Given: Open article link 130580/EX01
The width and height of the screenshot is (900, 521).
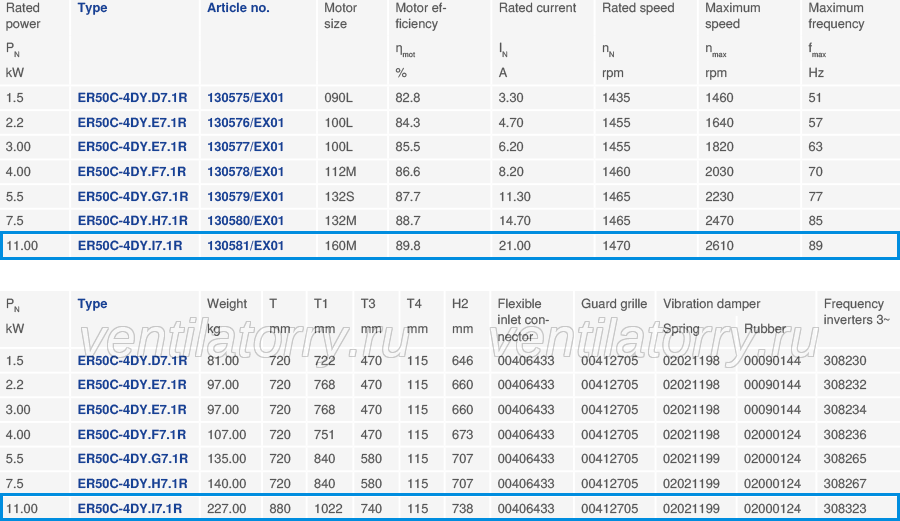Looking at the screenshot, I should pyautogui.click(x=245, y=221).
